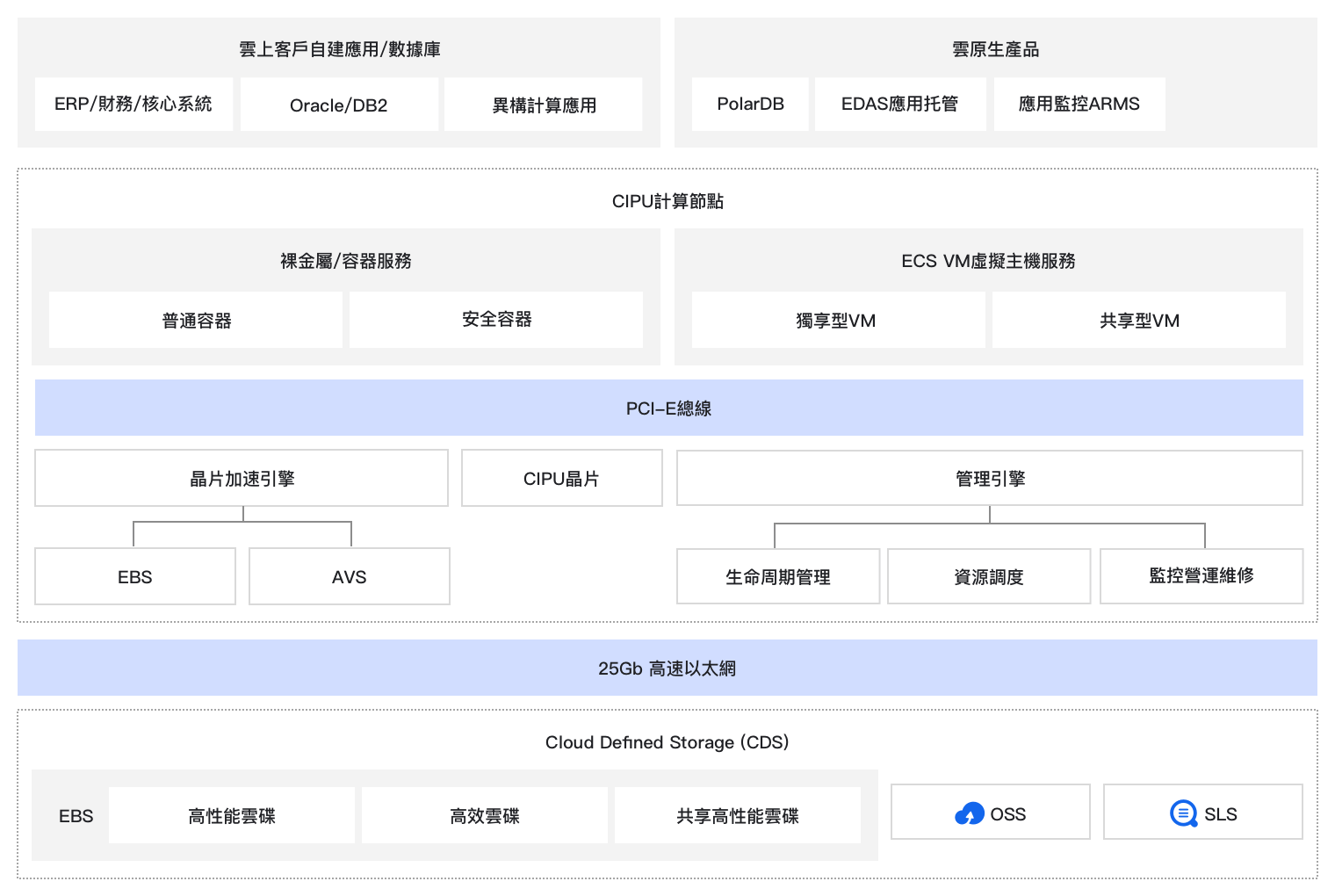This screenshot has width=1335, height=896.
Task: Select the 監控營運維修 box
Action: [x=1201, y=576]
